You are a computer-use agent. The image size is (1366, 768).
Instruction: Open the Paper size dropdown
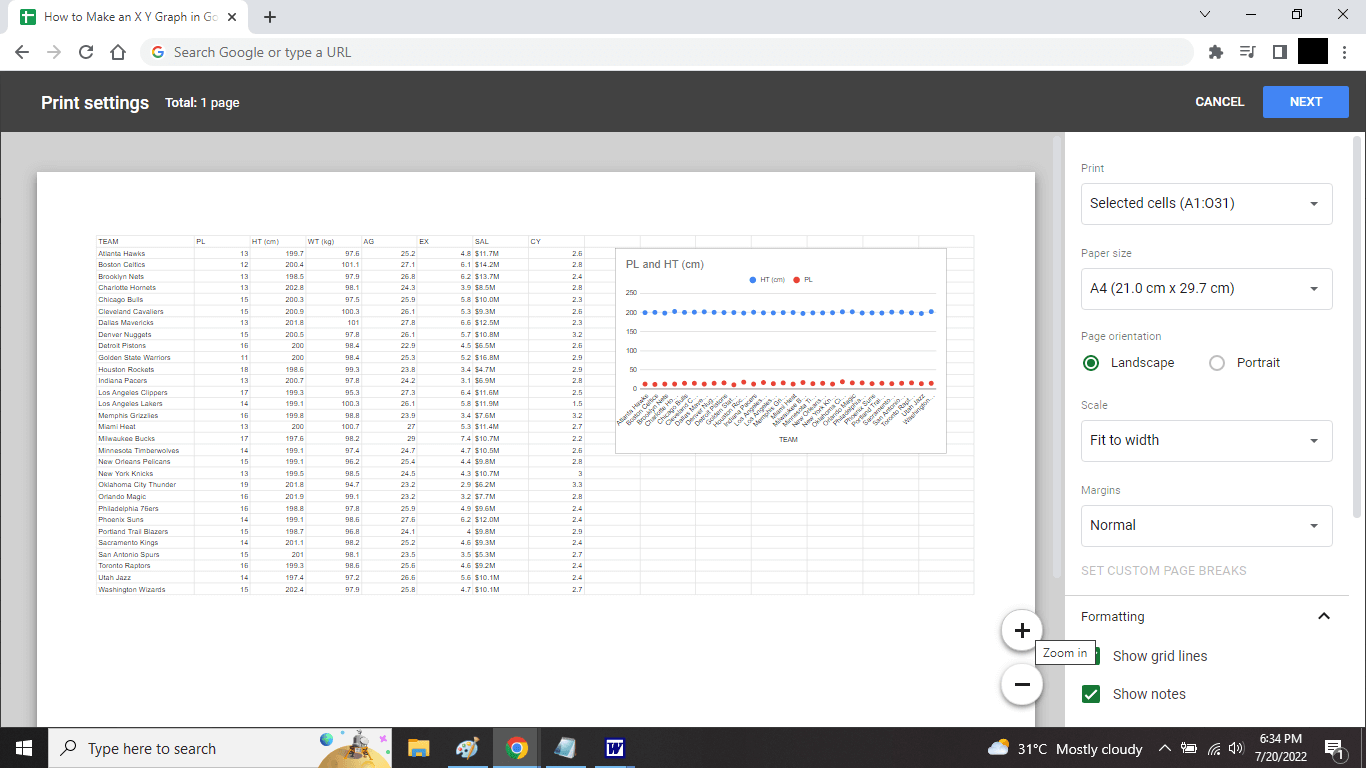(1206, 289)
